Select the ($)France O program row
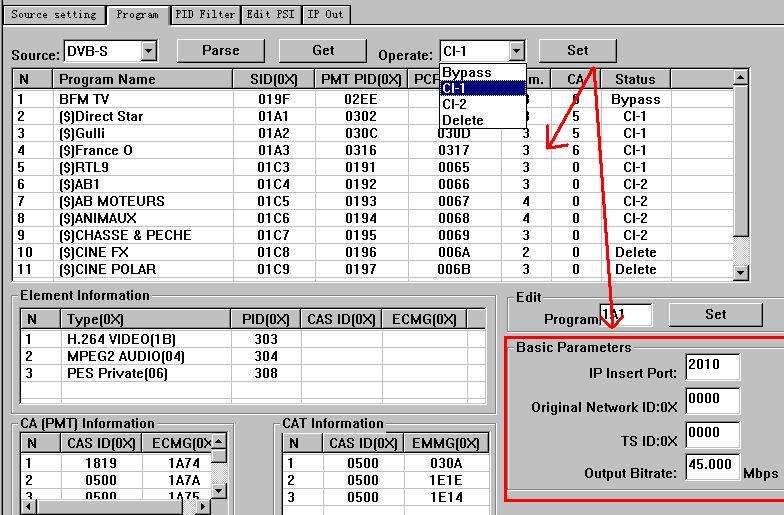This screenshot has width=784, height=515. coord(372,150)
